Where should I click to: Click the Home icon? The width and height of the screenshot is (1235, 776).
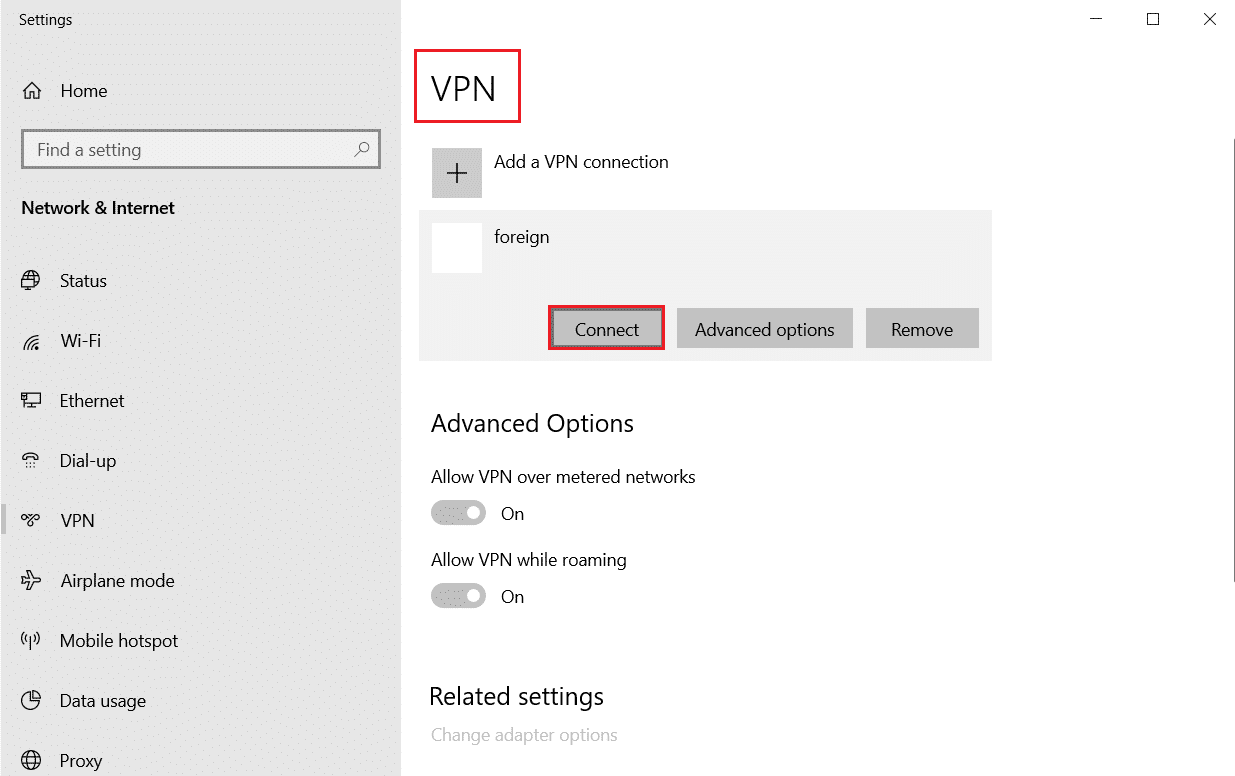[x=33, y=90]
